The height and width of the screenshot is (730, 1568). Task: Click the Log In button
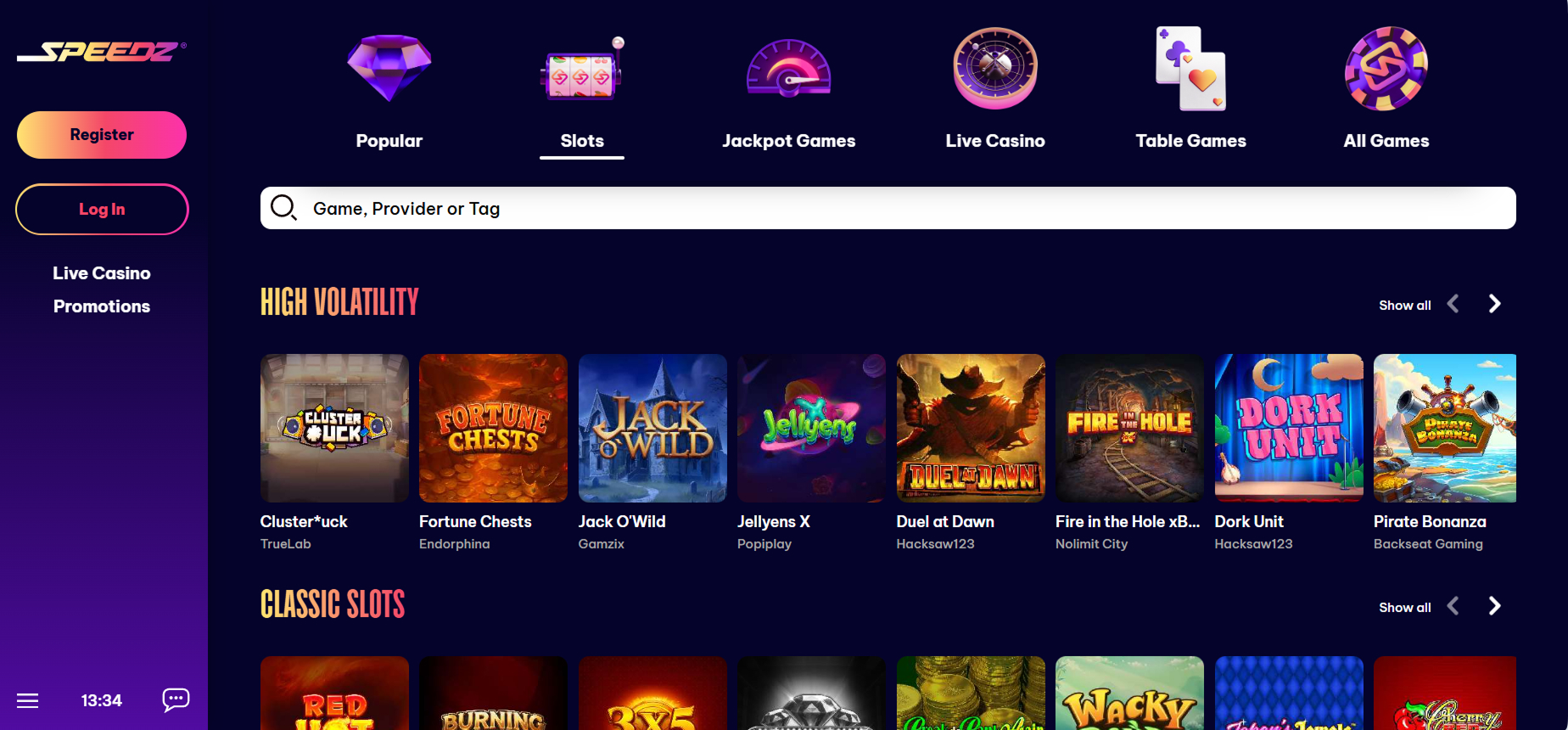coord(102,210)
